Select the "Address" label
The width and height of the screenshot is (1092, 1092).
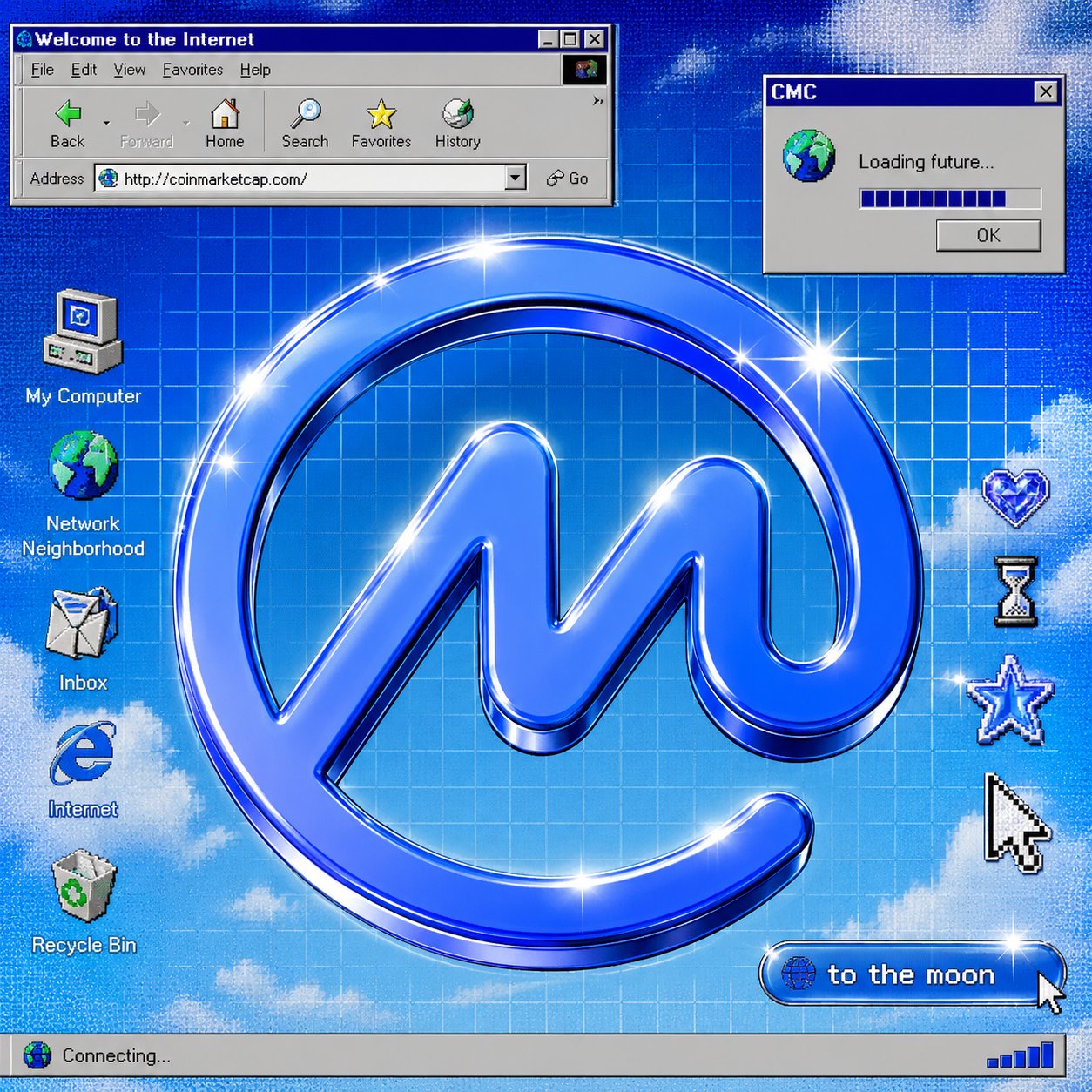[x=57, y=179]
